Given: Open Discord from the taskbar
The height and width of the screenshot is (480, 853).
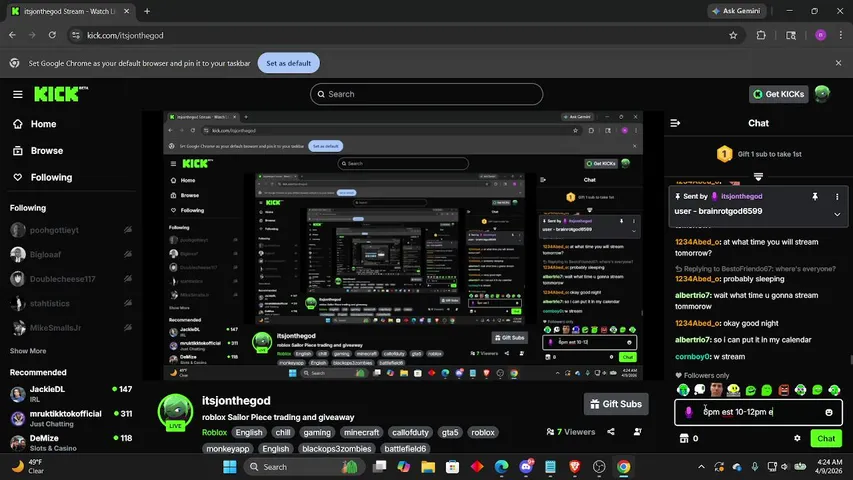Looking at the screenshot, I should [x=526, y=466].
